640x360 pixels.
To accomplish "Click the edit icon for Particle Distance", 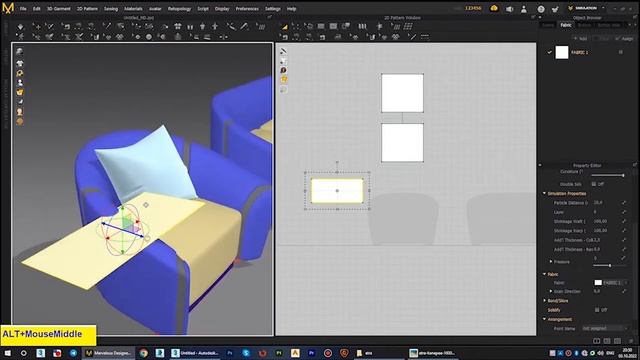I will coord(624,202).
